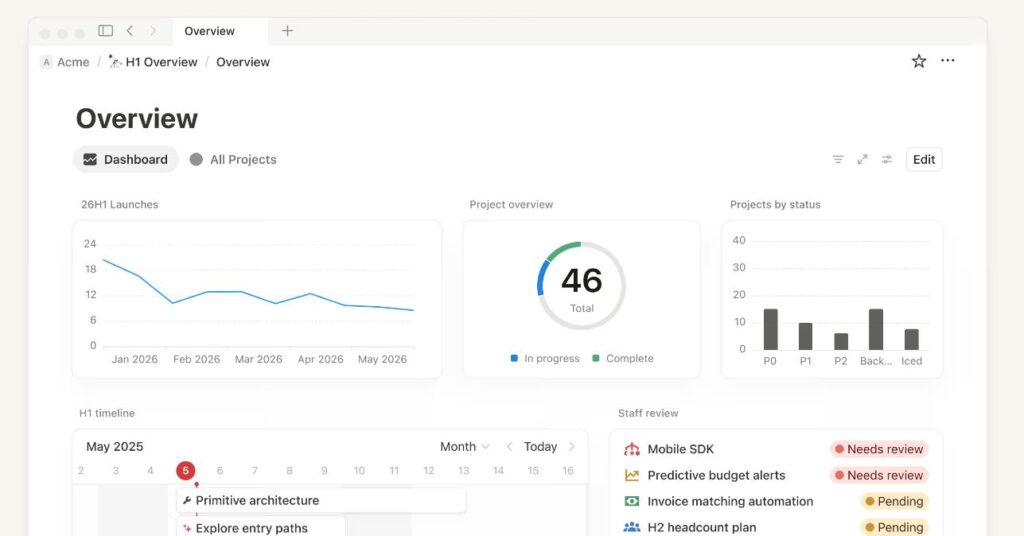Image resolution: width=1024 pixels, height=536 pixels.
Task: Go back with the left arrow
Action: (x=129, y=31)
